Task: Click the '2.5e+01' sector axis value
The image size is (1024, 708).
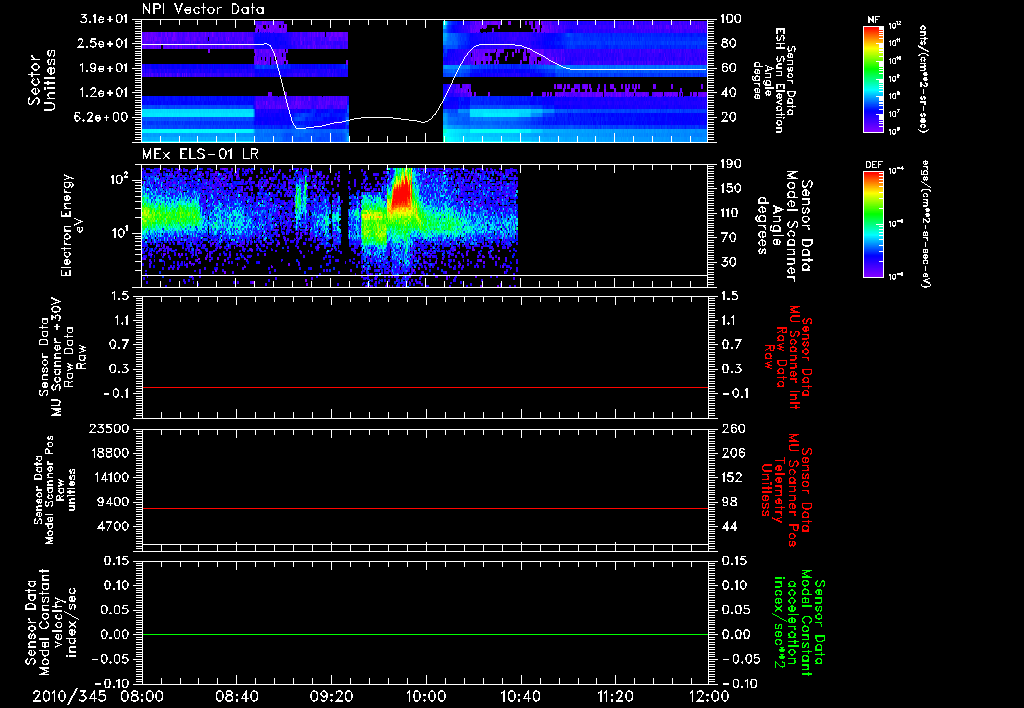Action: 104,43
